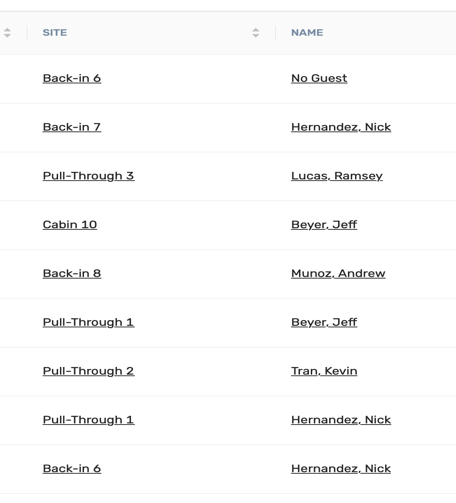Select the SITE column header label
This screenshot has width=456, height=503.
pyautogui.click(x=55, y=33)
